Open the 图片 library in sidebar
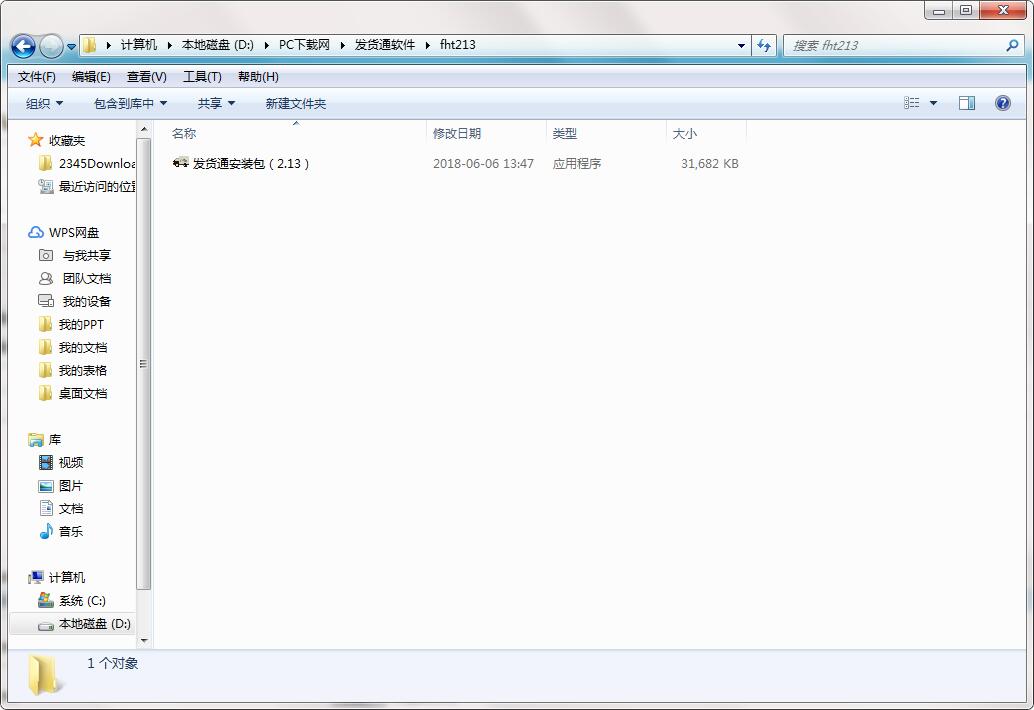1034x710 pixels. point(68,485)
